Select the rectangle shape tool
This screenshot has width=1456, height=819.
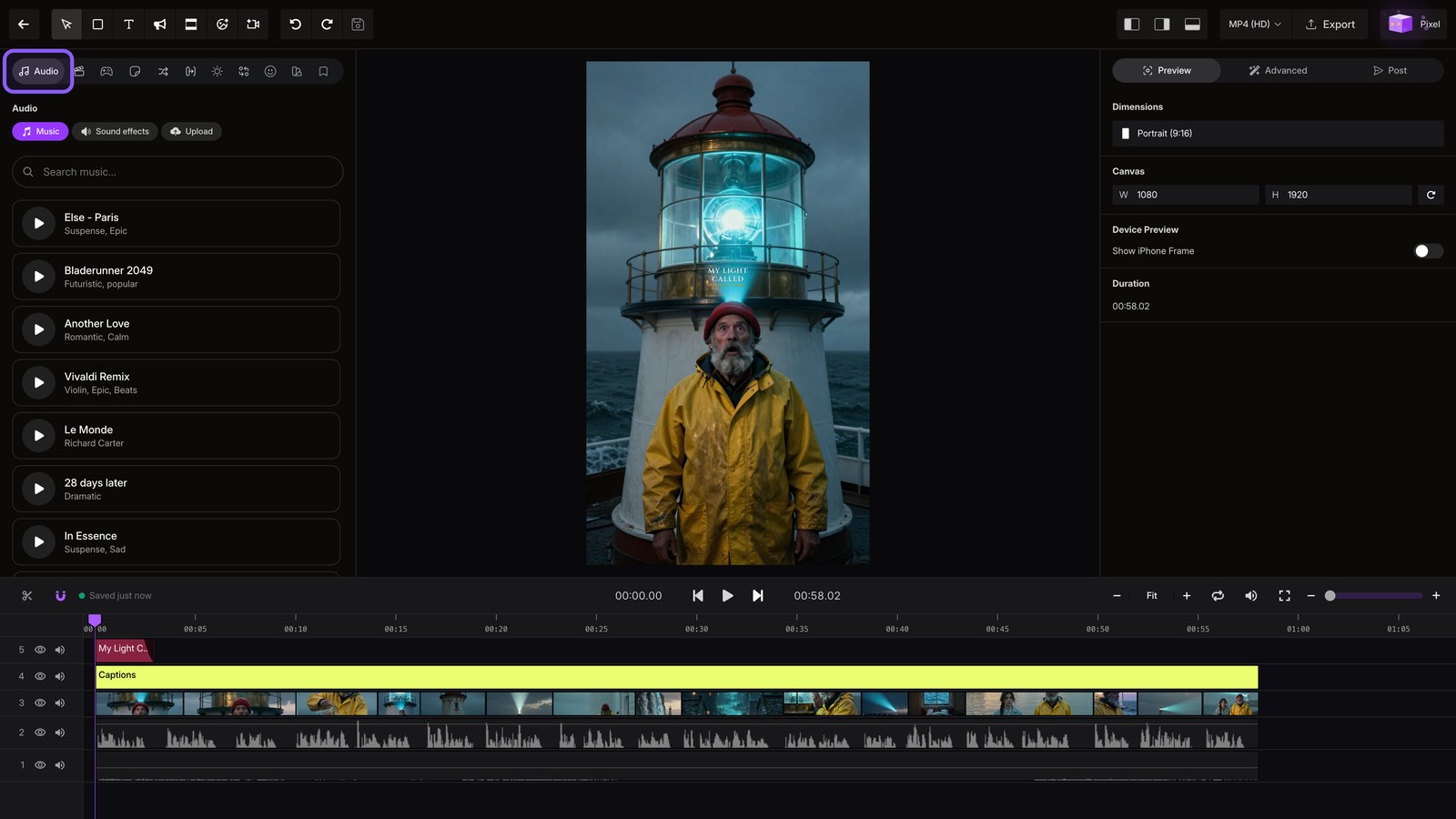[x=97, y=25]
